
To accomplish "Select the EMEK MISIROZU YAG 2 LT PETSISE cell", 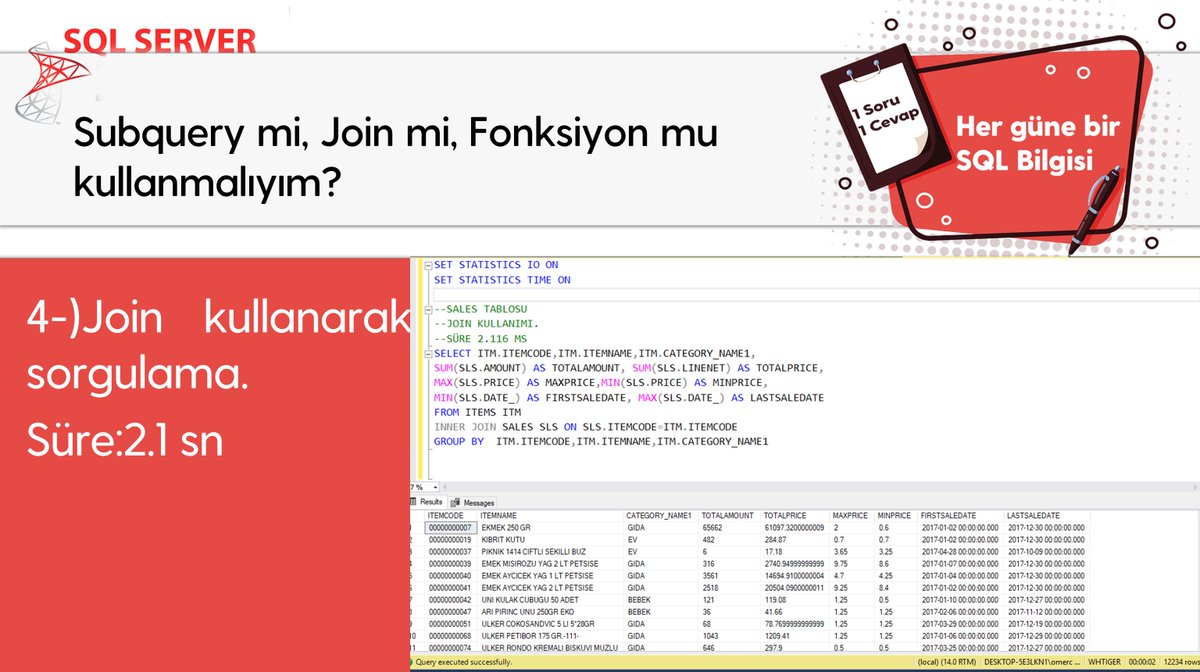I will (550, 563).
